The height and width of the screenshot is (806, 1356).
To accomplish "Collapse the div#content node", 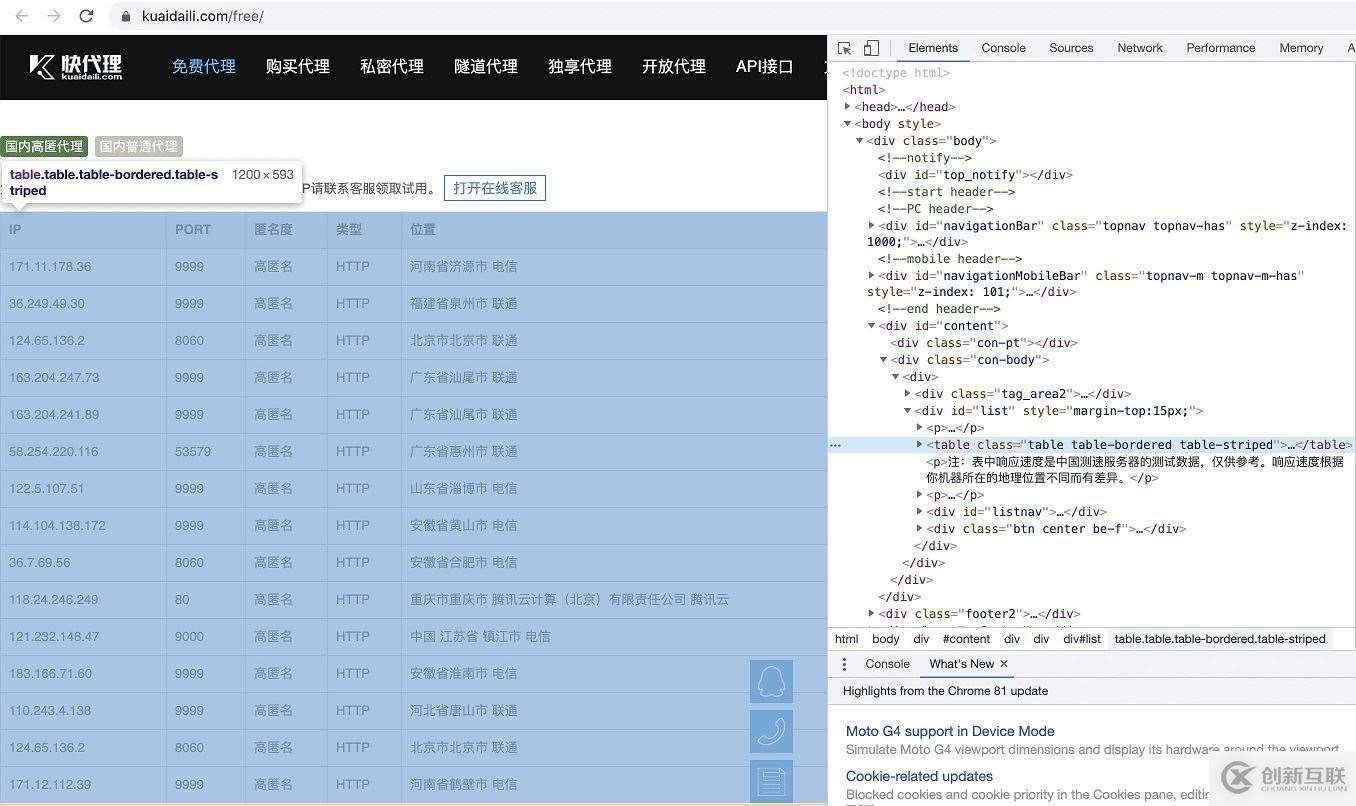I will (x=871, y=325).
